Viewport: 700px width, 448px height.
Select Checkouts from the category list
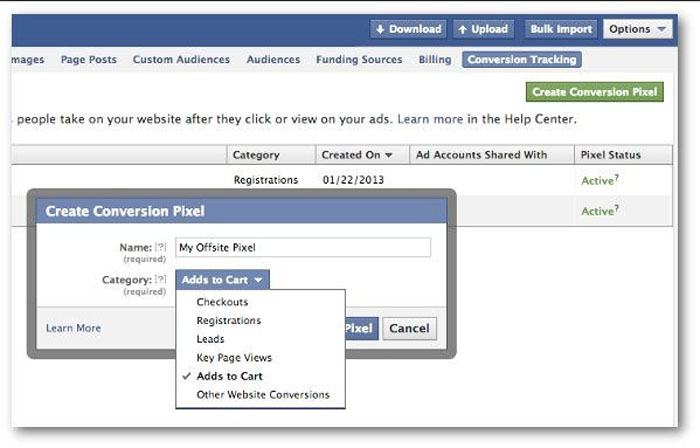(x=222, y=302)
